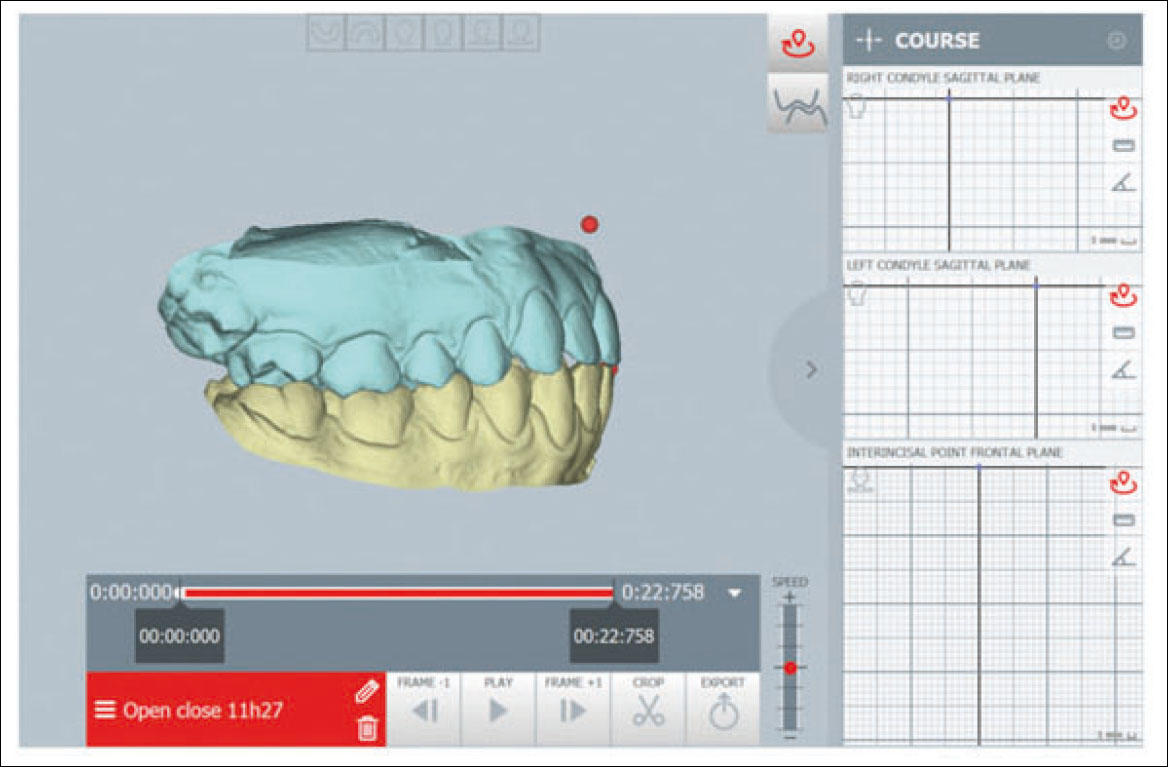Click the 0:00:000 start time label
Image resolution: width=1168 pixels, height=767 pixels.
pos(131,593)
